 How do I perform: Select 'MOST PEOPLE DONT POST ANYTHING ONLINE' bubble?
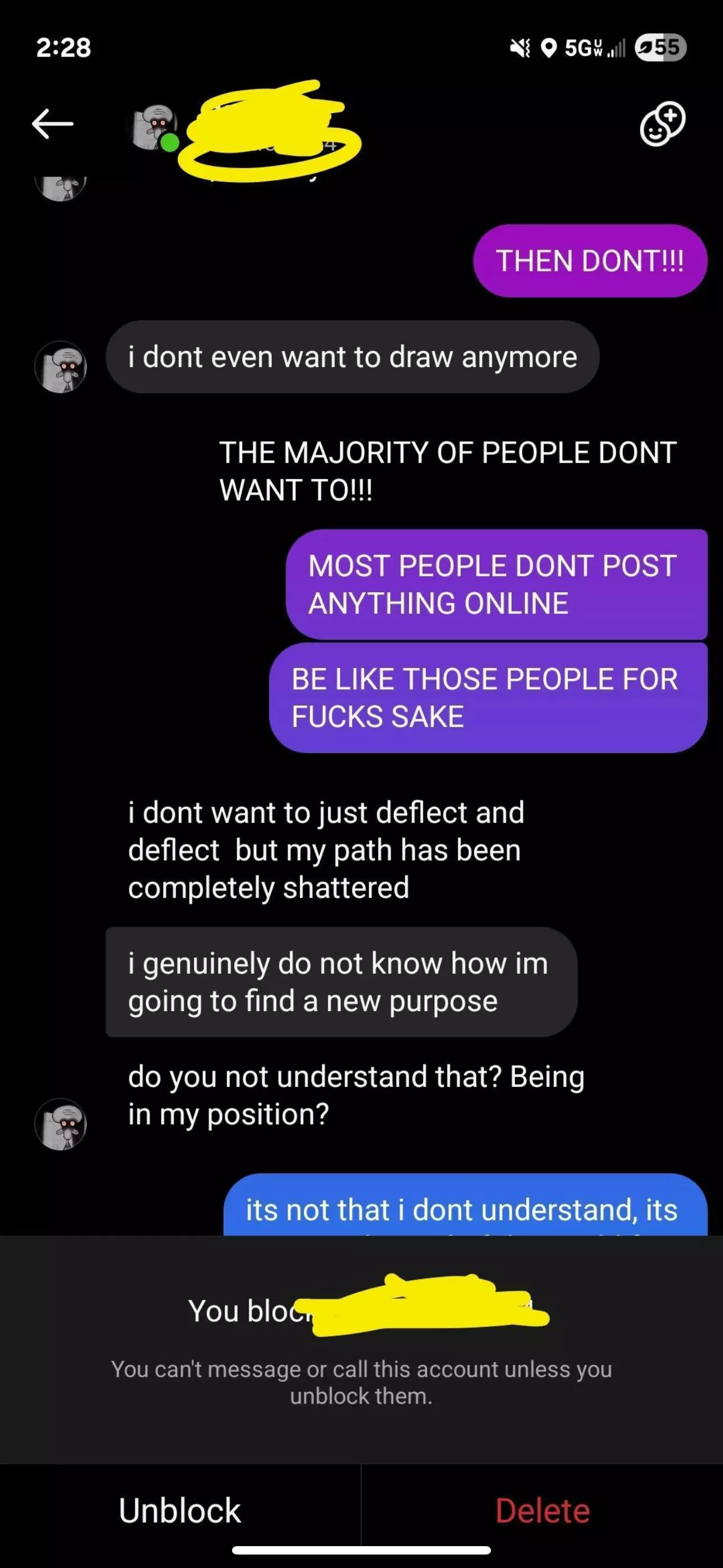coord(497,584)
